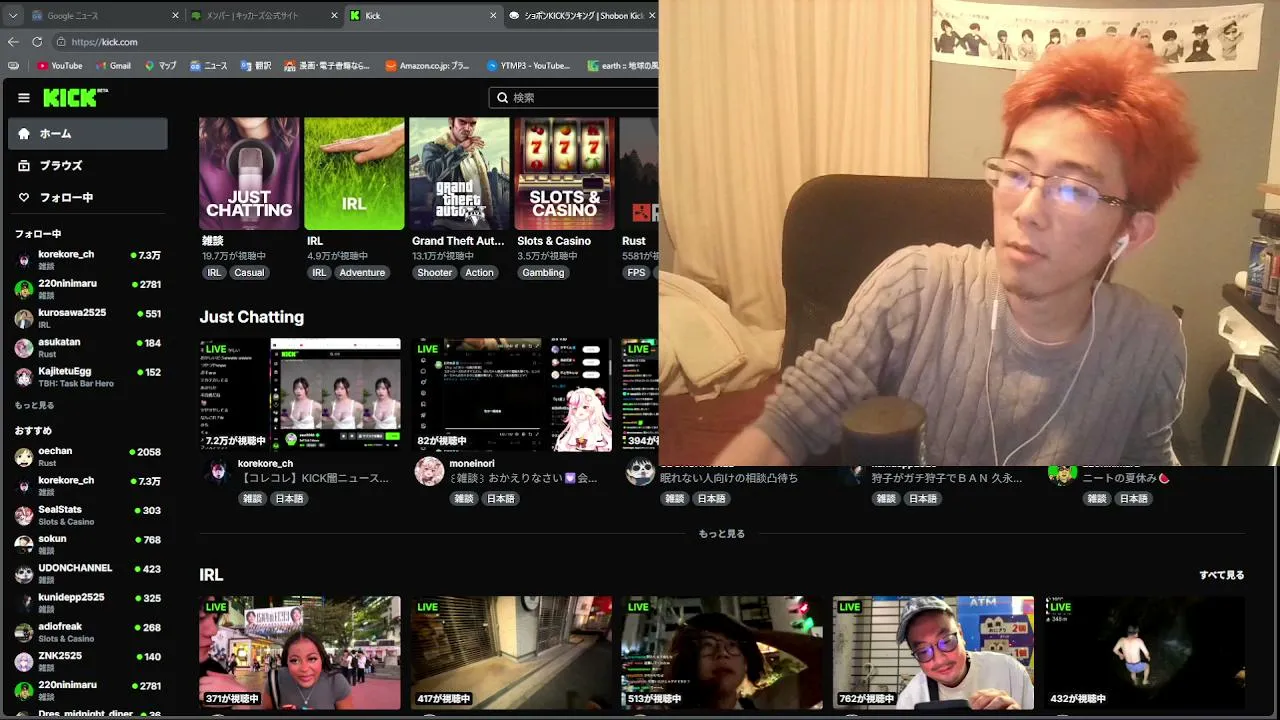Click UDONCHANNEL avatar in the sidebar
Screen dimensions: 1280x720
24,574
